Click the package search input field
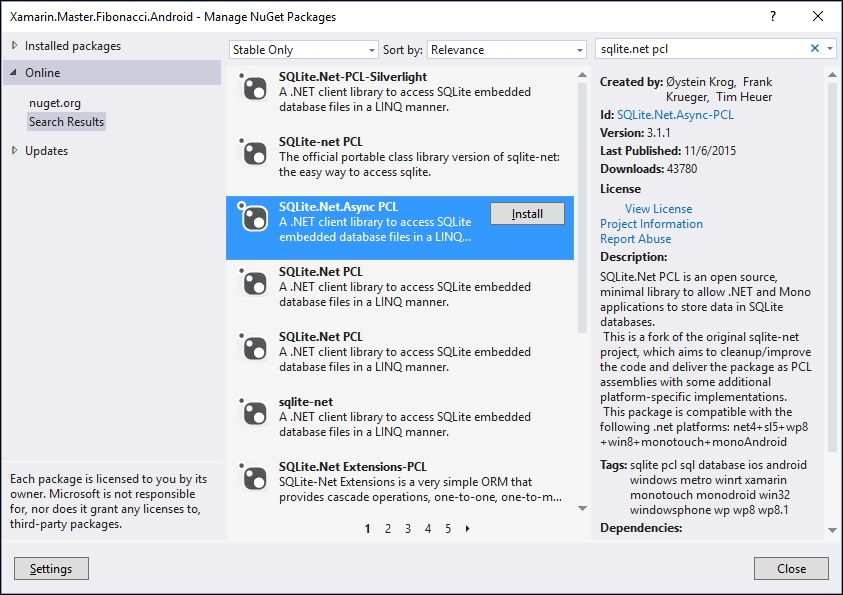The width and height of the screenshot is (843, 595). click(x=702, y=49)
